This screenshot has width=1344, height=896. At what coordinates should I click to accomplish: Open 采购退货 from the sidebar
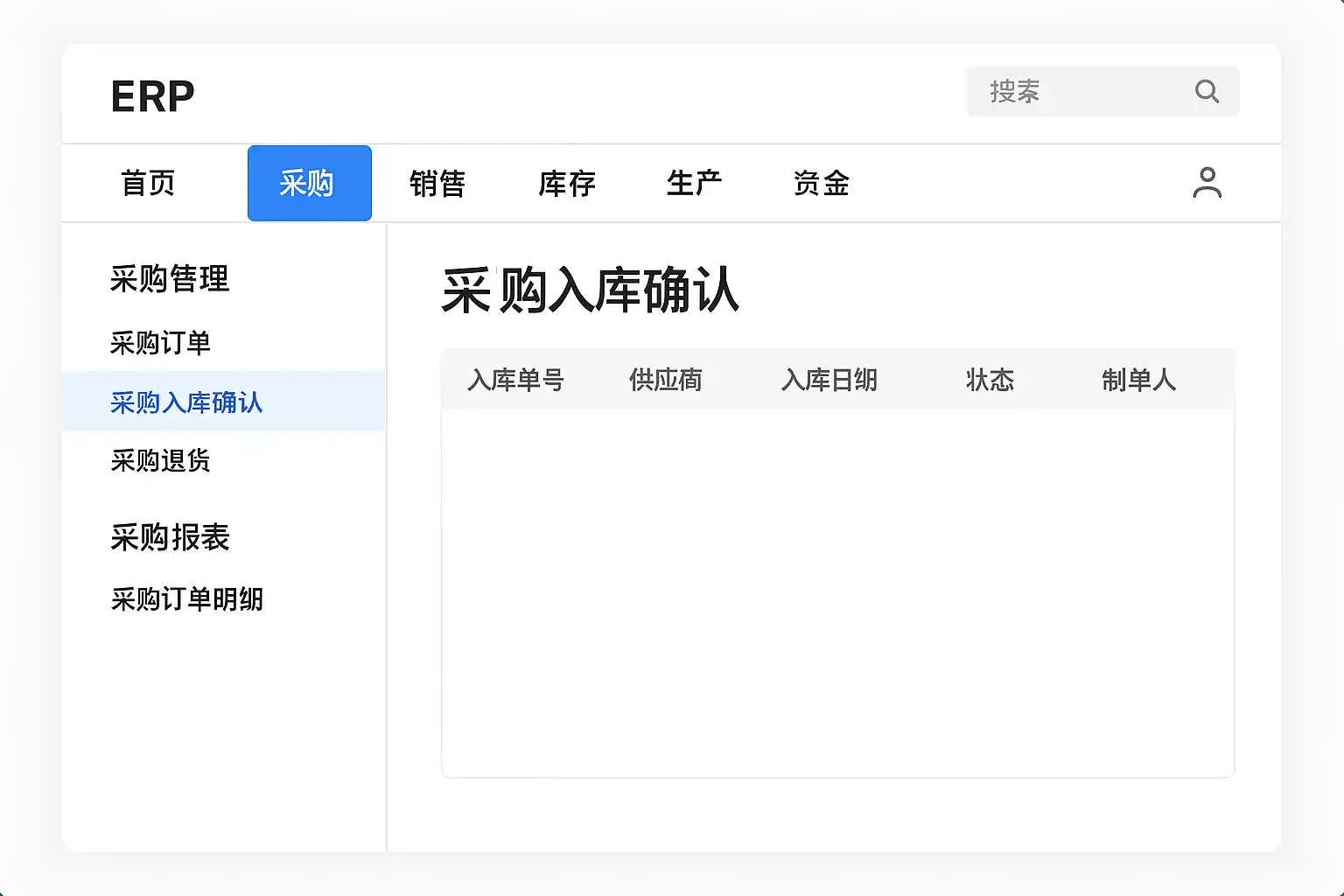pyautogui.click(x=161, y=460)
